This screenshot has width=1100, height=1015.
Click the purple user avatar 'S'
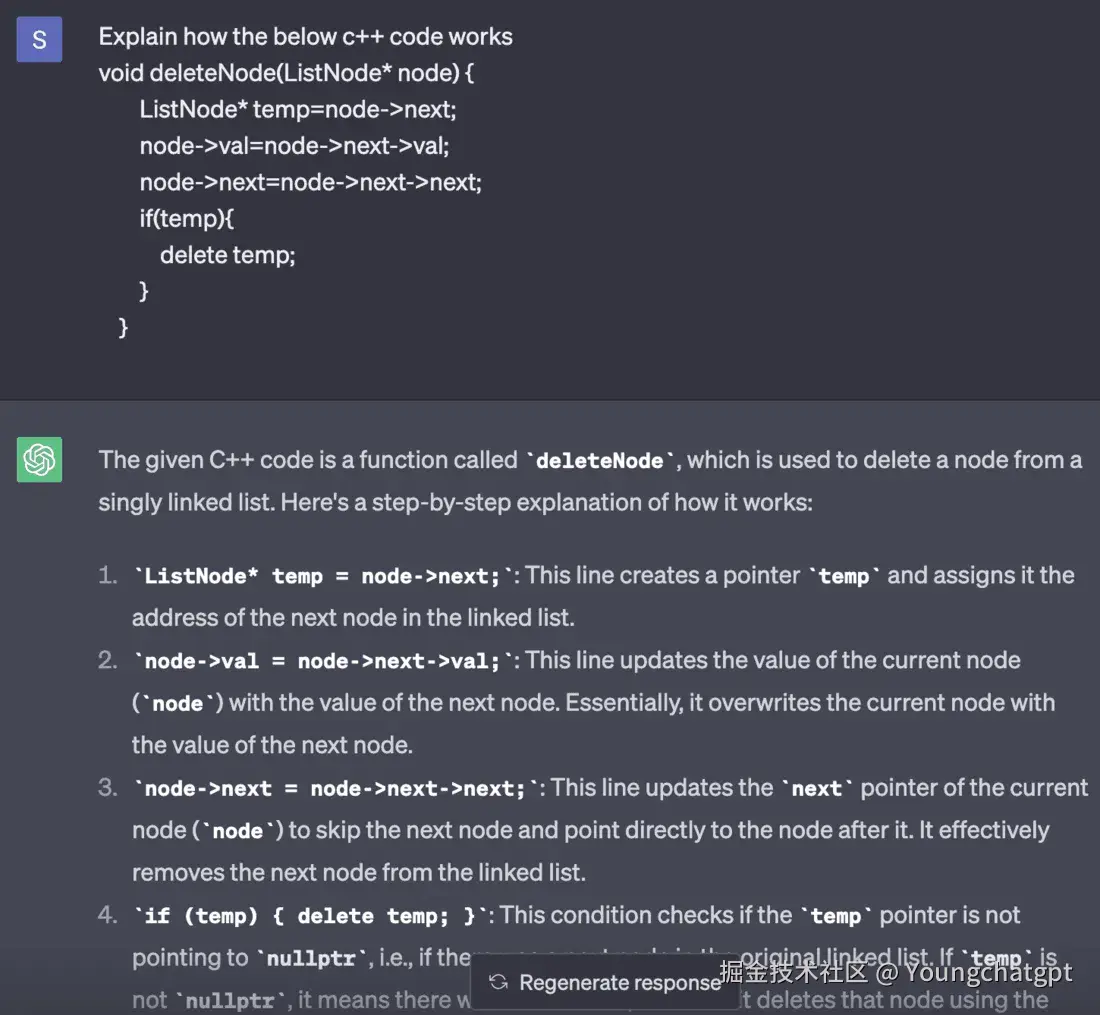[39, 40]
